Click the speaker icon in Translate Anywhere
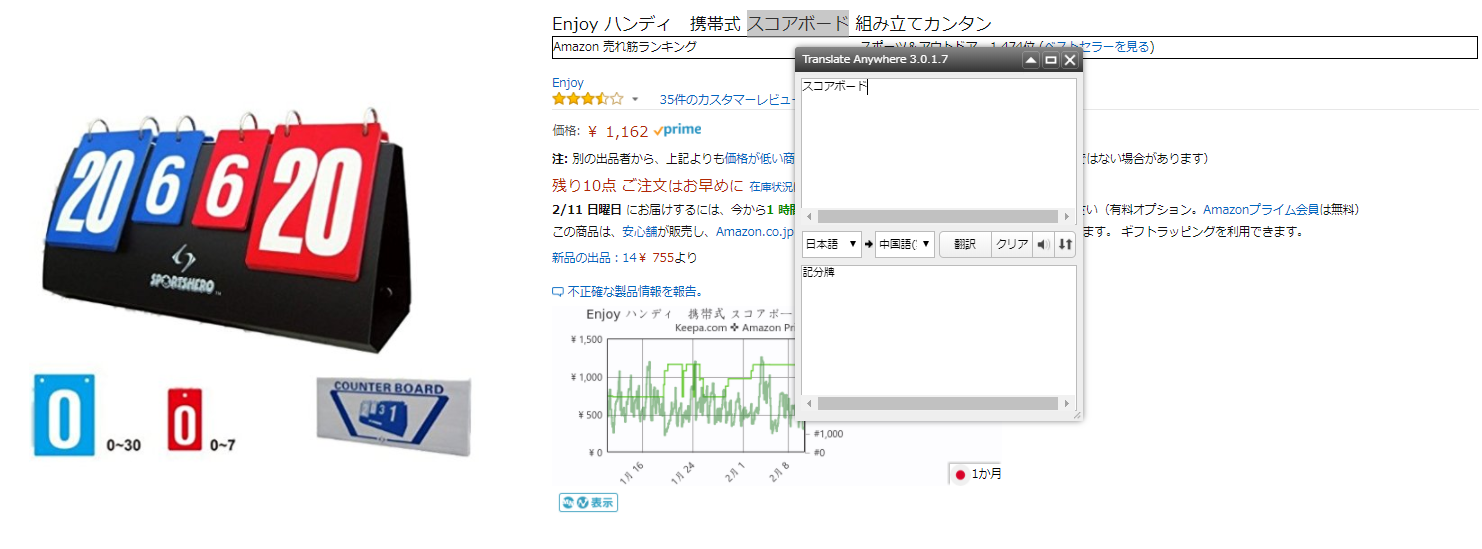1482x549 pixels. point(1043,244)
